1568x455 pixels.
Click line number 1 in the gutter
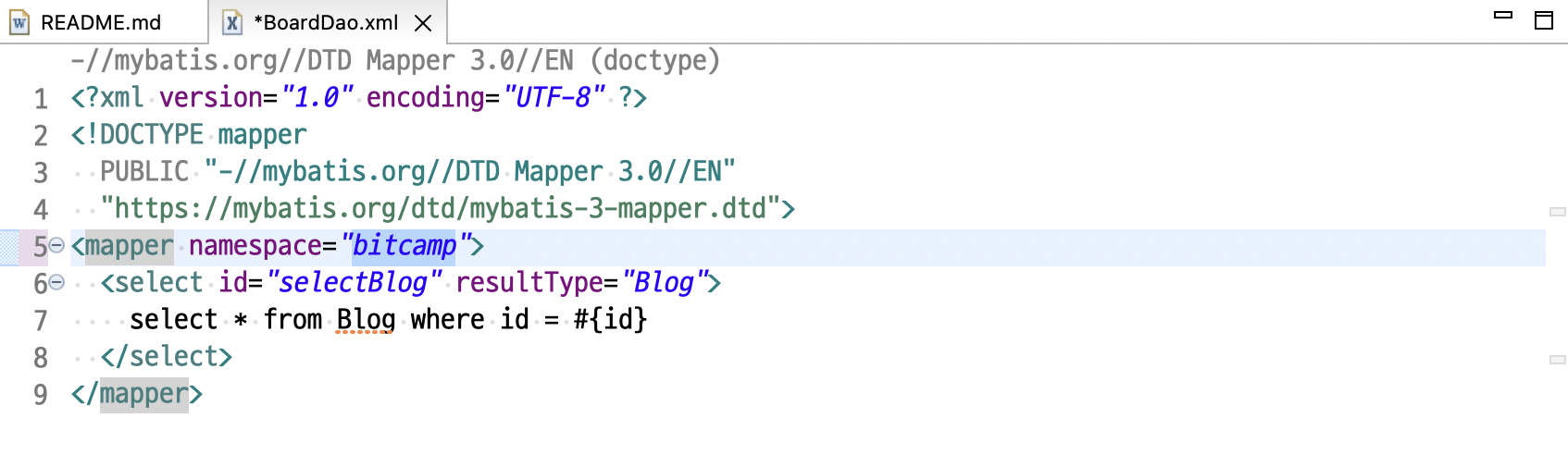(41, 98)
